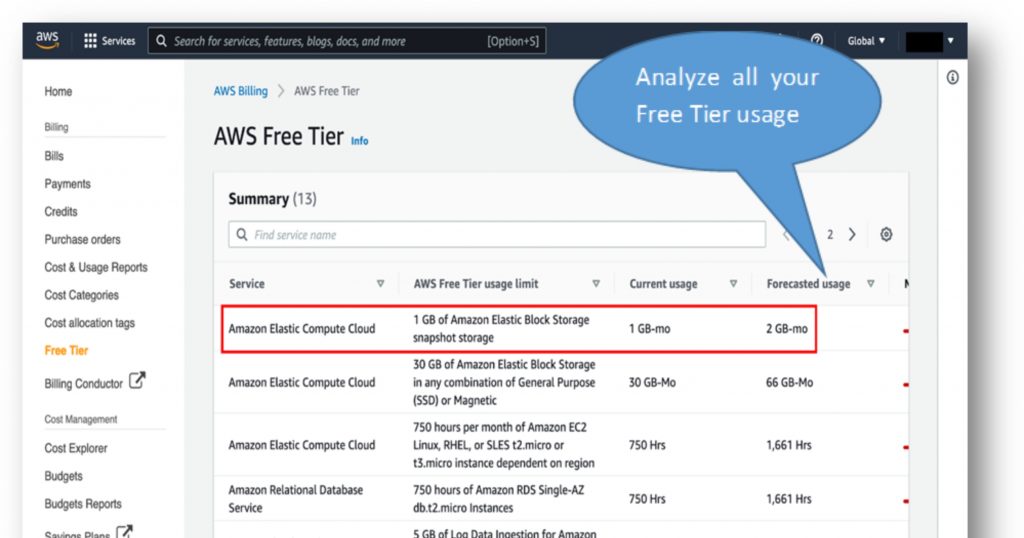Click '1 GB of Amazon Elastic Block Storage' cell
This screenshot has height=538, width=1024.
(x=501, y=328)
